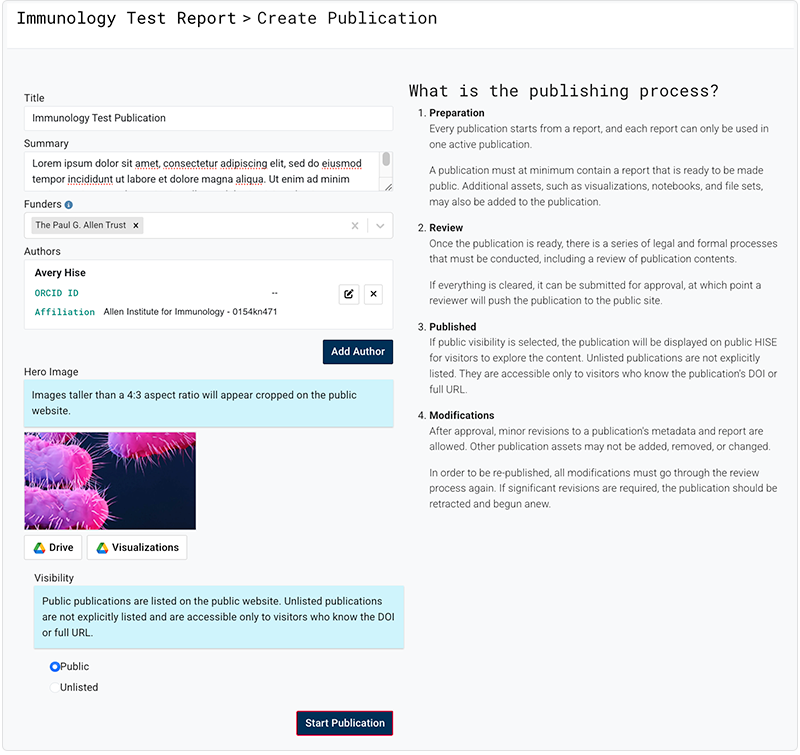
Task: Click the Avery Hise author name
Action: 60,273
